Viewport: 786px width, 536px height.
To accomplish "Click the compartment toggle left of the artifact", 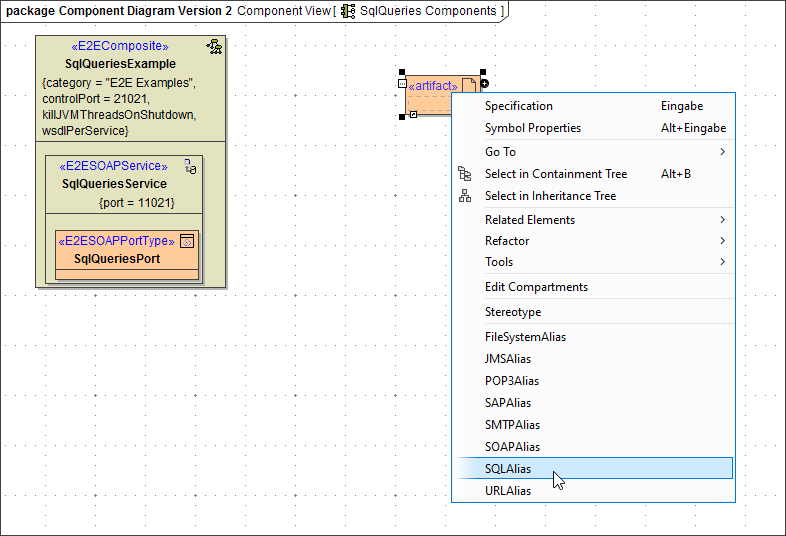I will (402, 84).
